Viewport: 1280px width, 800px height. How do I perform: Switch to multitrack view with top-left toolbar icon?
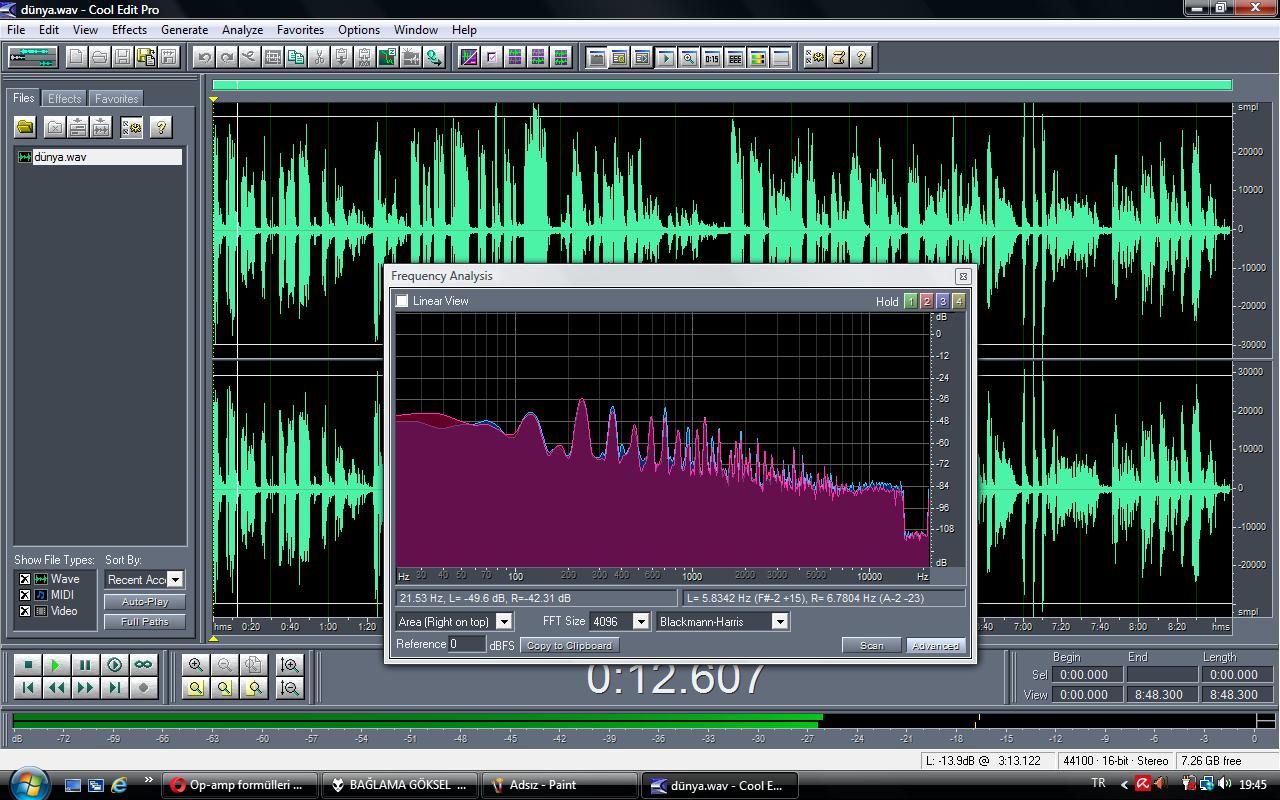[x=33, y=58]
